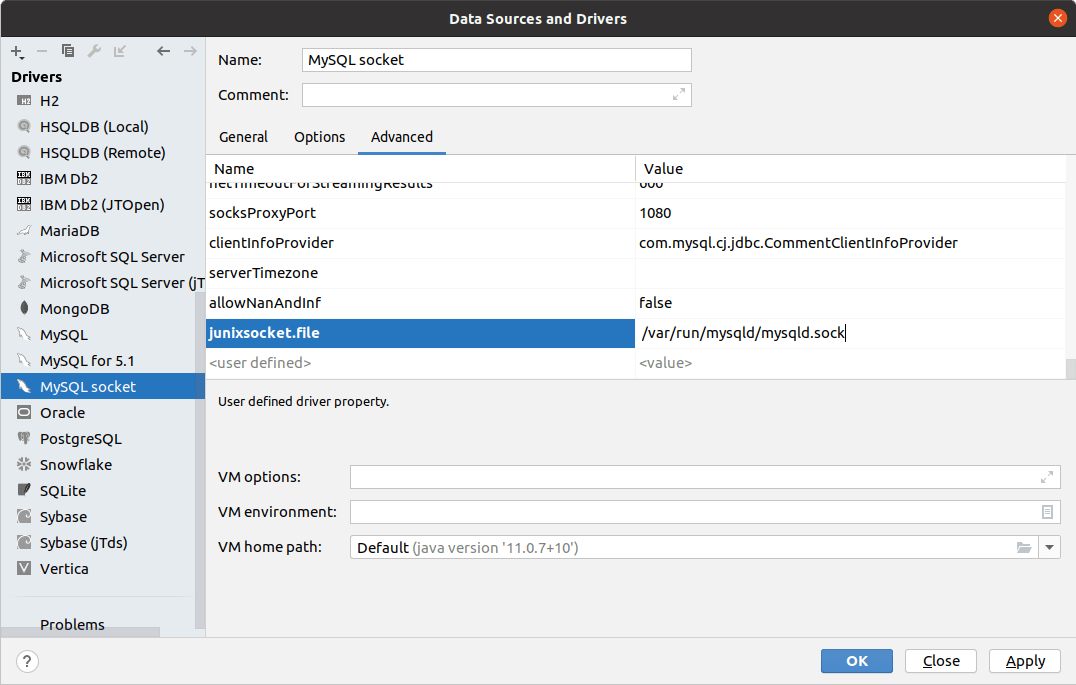Switch to the General tab
This screenshot has height=685, width=1076.
[x=243, y=137]
